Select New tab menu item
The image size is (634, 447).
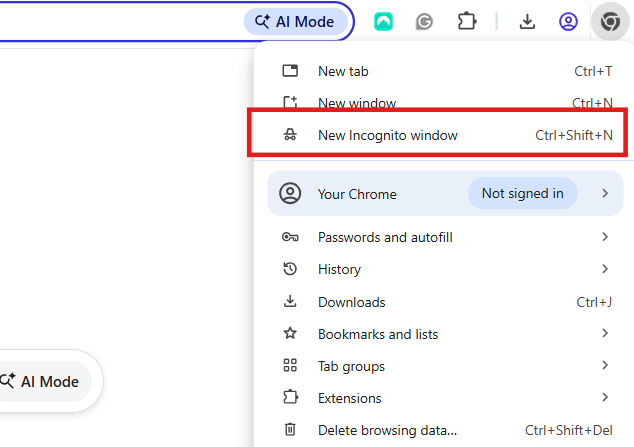point(444,71)
